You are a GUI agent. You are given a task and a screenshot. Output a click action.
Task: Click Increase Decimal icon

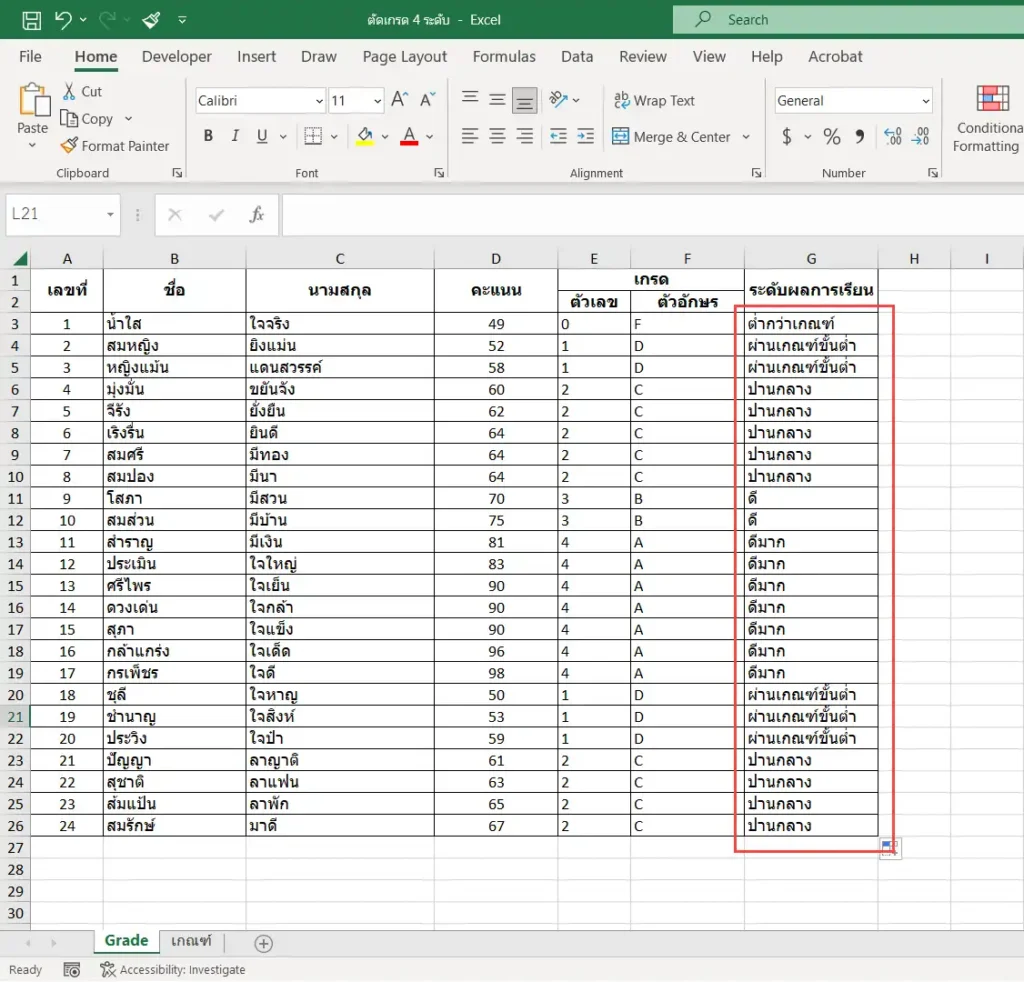tap(893, 136)
